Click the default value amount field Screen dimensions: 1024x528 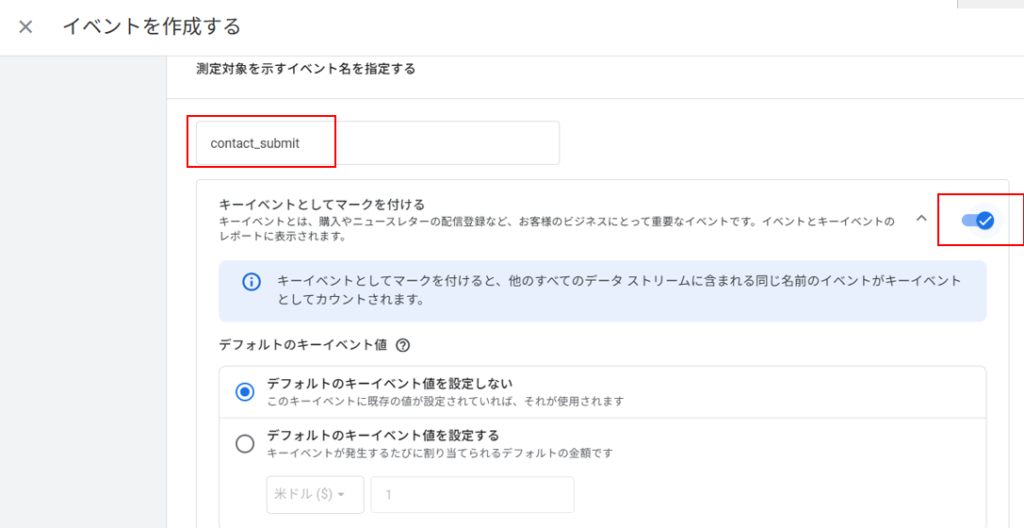point(472,495)
